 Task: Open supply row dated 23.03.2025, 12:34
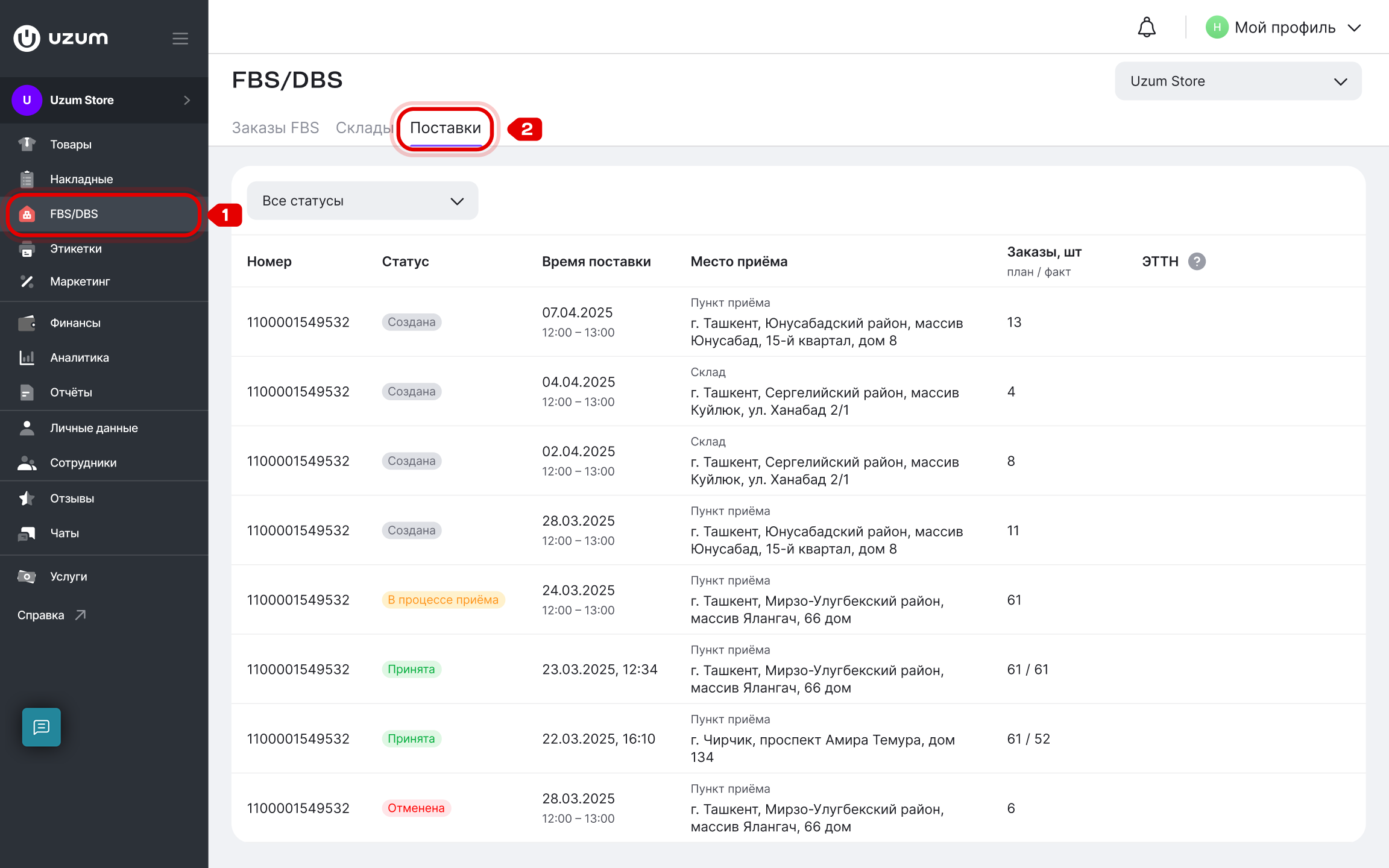pyautogui.click(x=798, y=669)
